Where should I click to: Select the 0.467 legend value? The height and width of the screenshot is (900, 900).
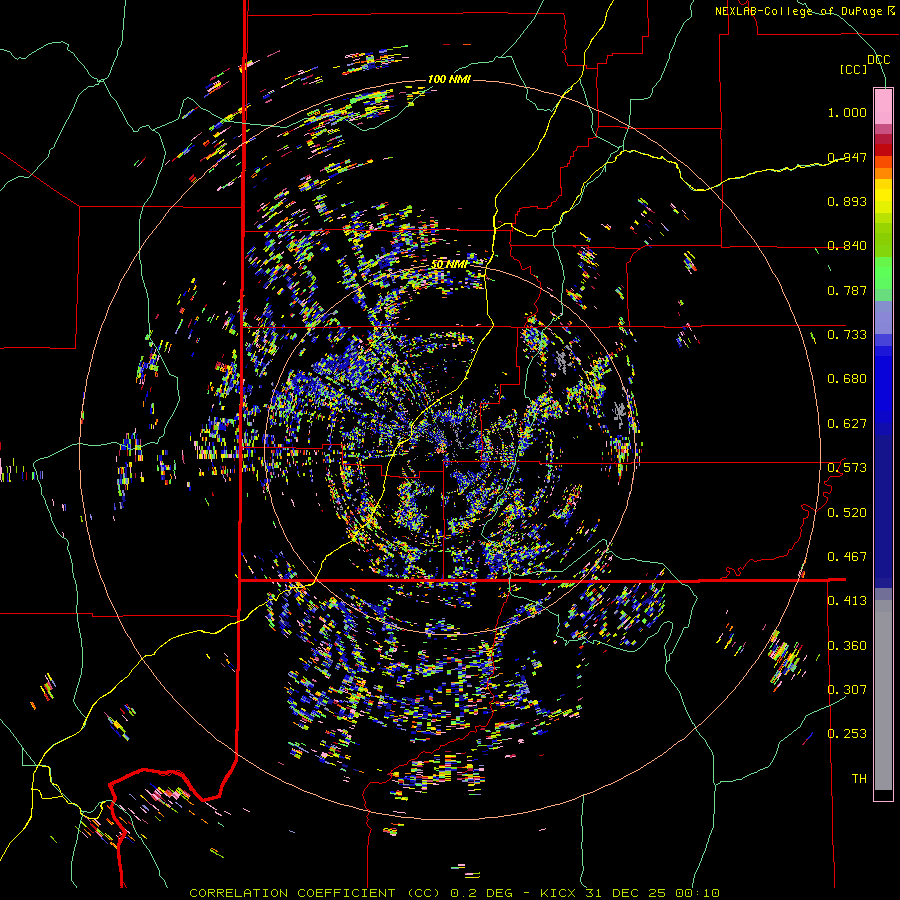[x=847, y=557]
